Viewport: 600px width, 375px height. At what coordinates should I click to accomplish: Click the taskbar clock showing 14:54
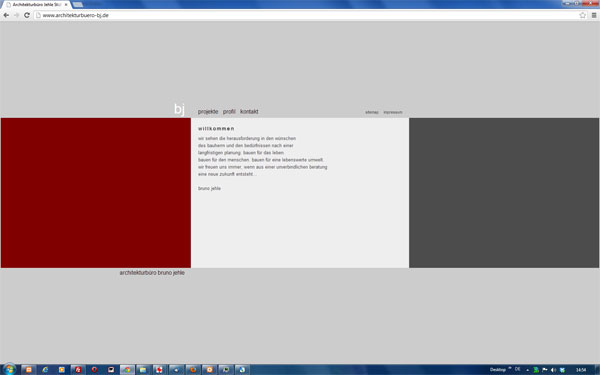(581, 370)
